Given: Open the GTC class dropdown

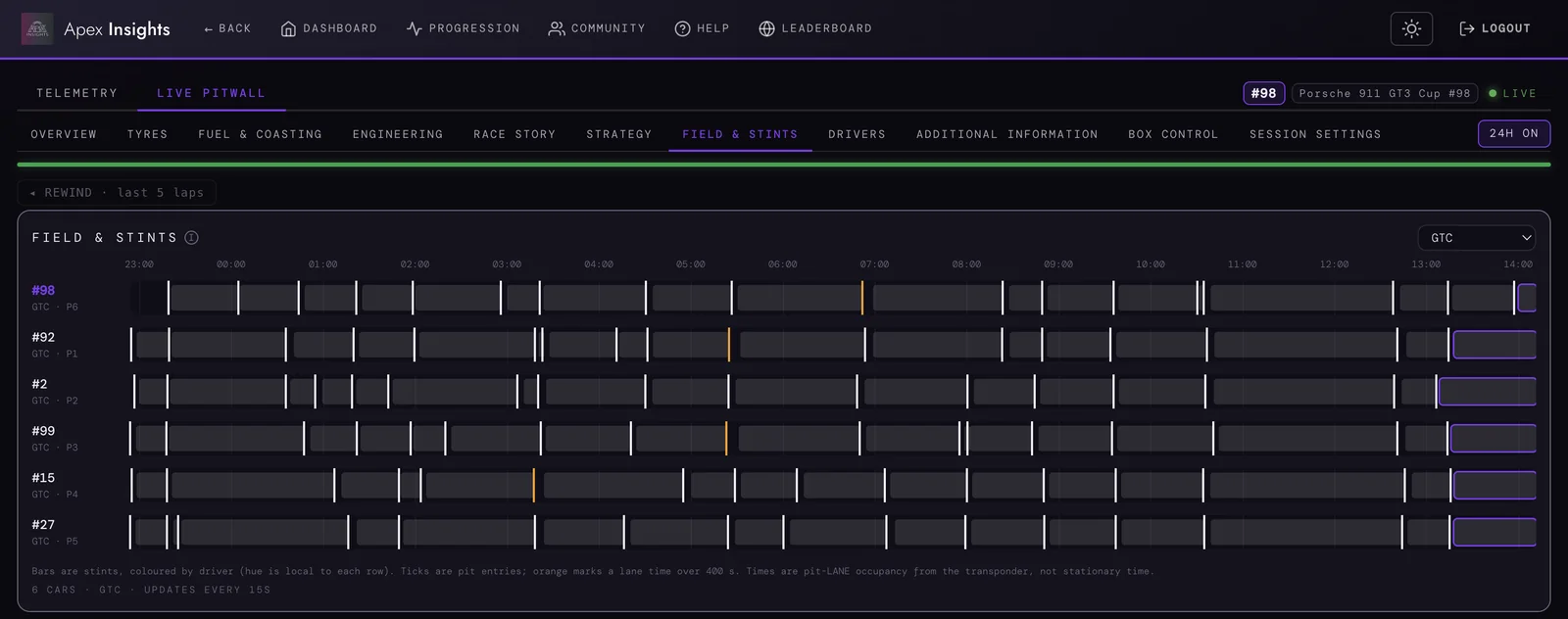Looking at the screenshot, I should point(1476,238).
